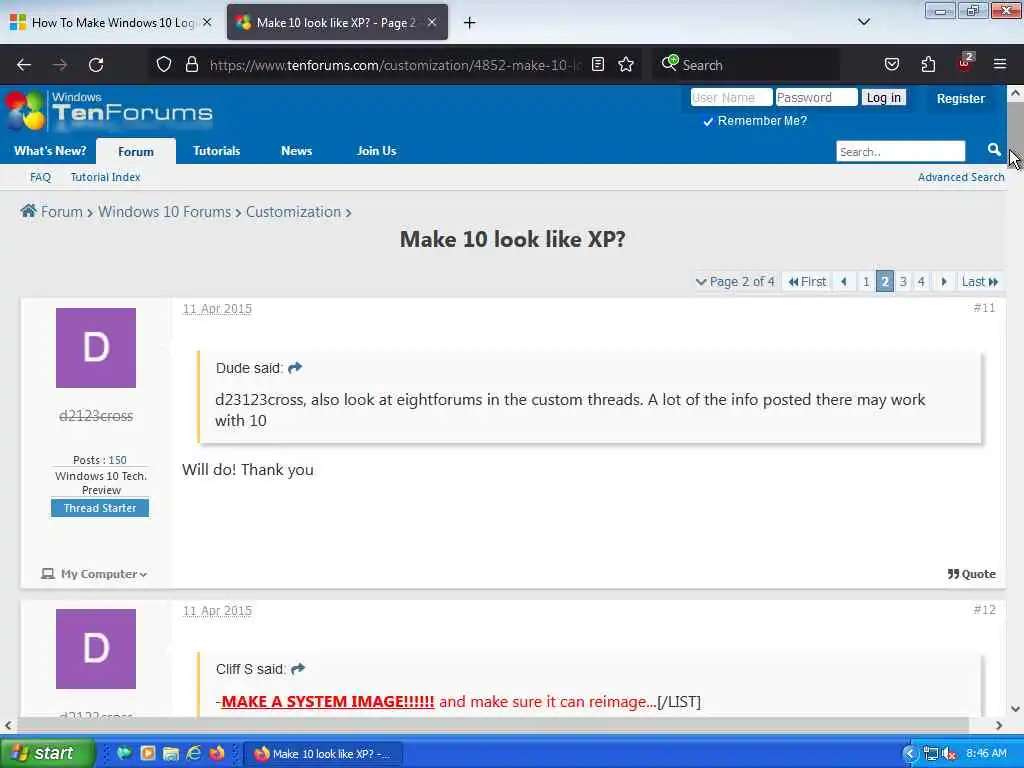Go to next page arrow in pagination
1024x768 pixels.
coord(944,281)
